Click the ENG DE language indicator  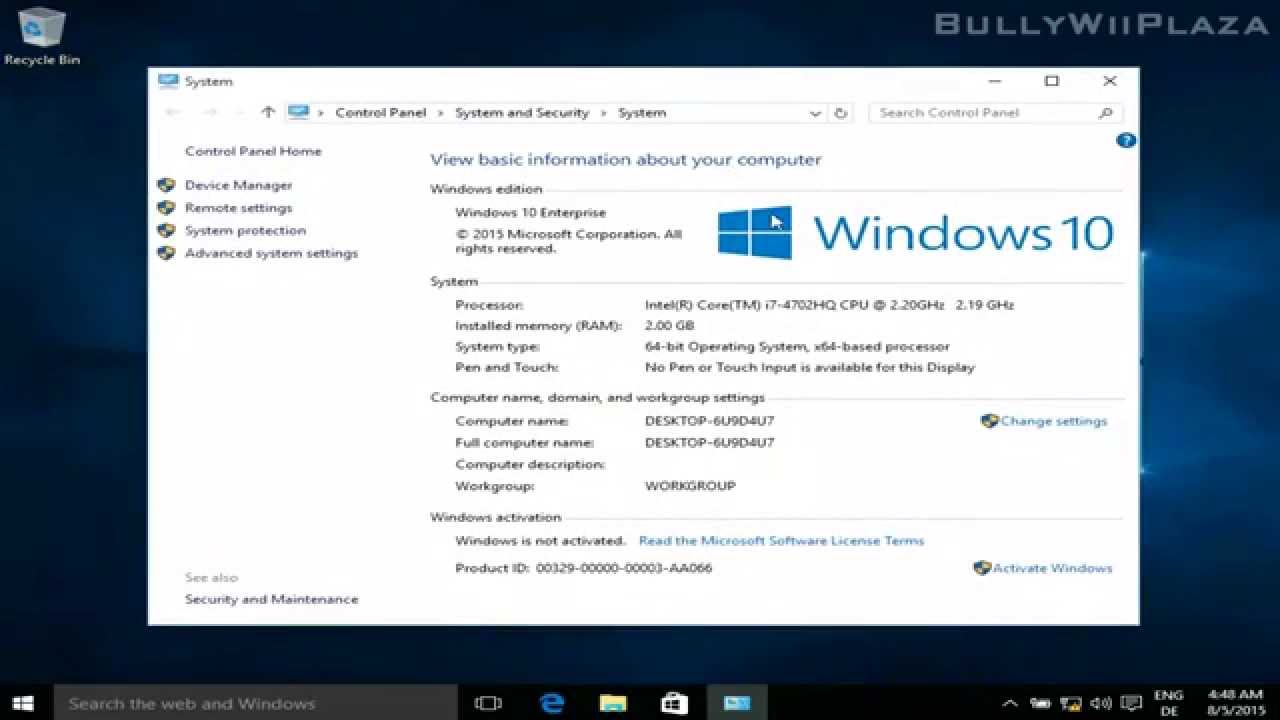[x=1168, y=703]
